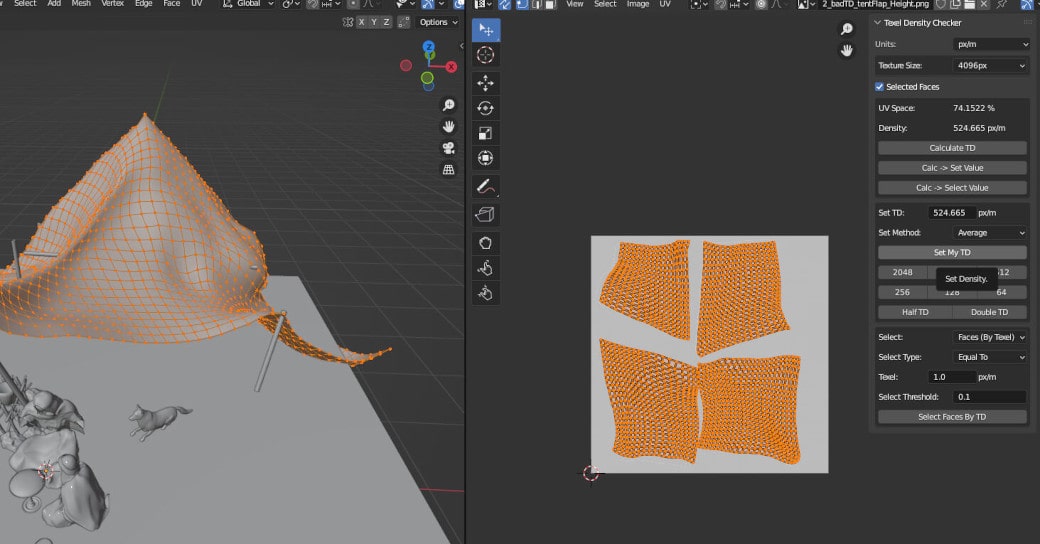1040x544 pixels.
Task: Open the Vertex menu in 3D viewport
Action: point(112,4)
